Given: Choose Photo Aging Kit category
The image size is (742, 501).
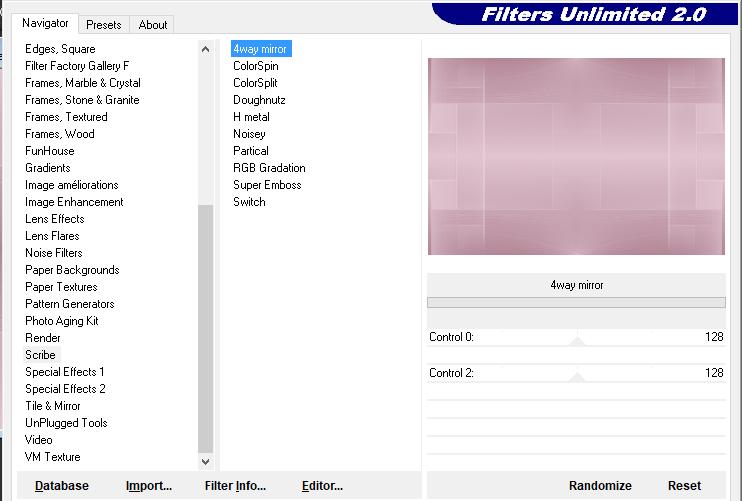Looking at the screenshot, I should click(62, 321).
